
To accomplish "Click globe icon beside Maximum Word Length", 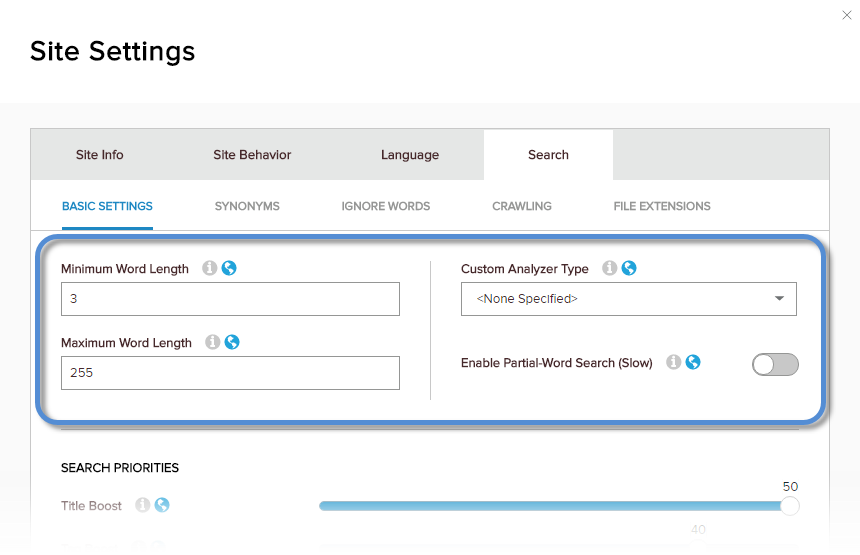I will (x=232, y=342).
